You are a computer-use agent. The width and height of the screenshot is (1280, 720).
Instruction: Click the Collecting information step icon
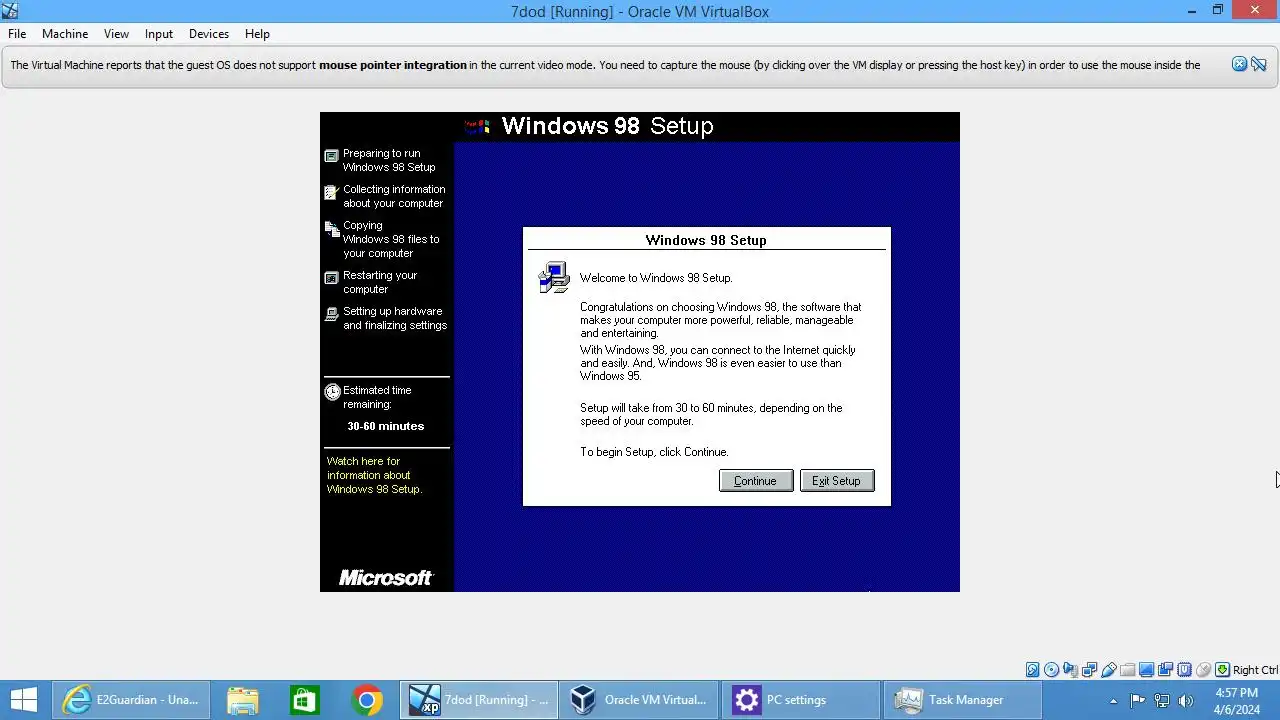pyautogui.click(x=331, y=192)
